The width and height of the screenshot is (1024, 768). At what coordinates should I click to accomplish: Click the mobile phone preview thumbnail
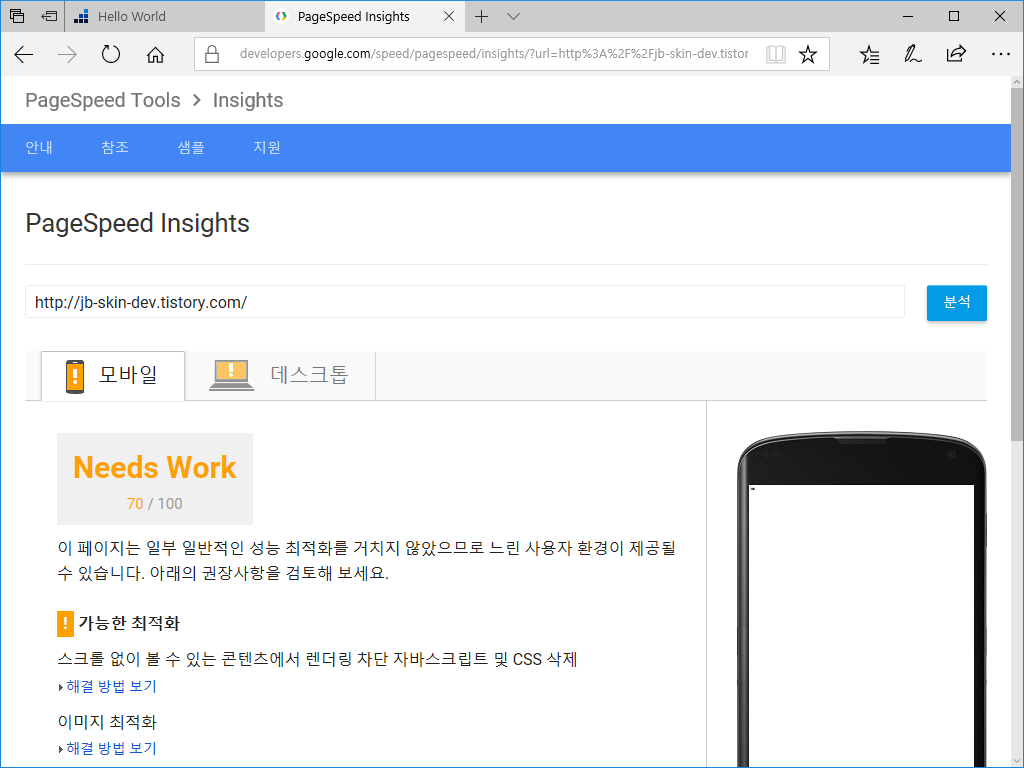coord(861,600)
